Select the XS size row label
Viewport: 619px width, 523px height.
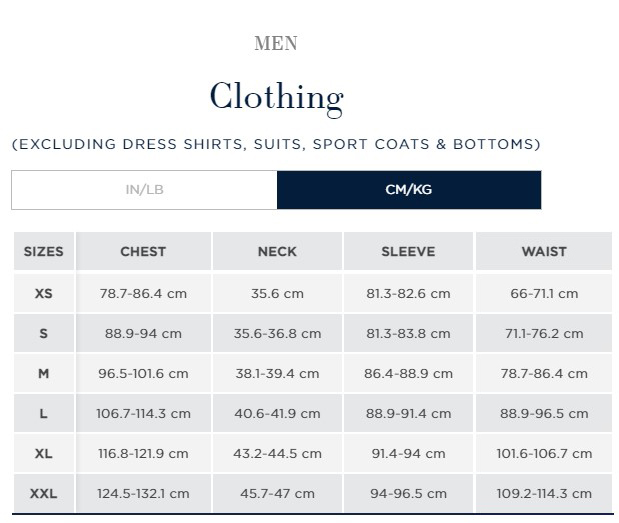[x=43, y=294]
